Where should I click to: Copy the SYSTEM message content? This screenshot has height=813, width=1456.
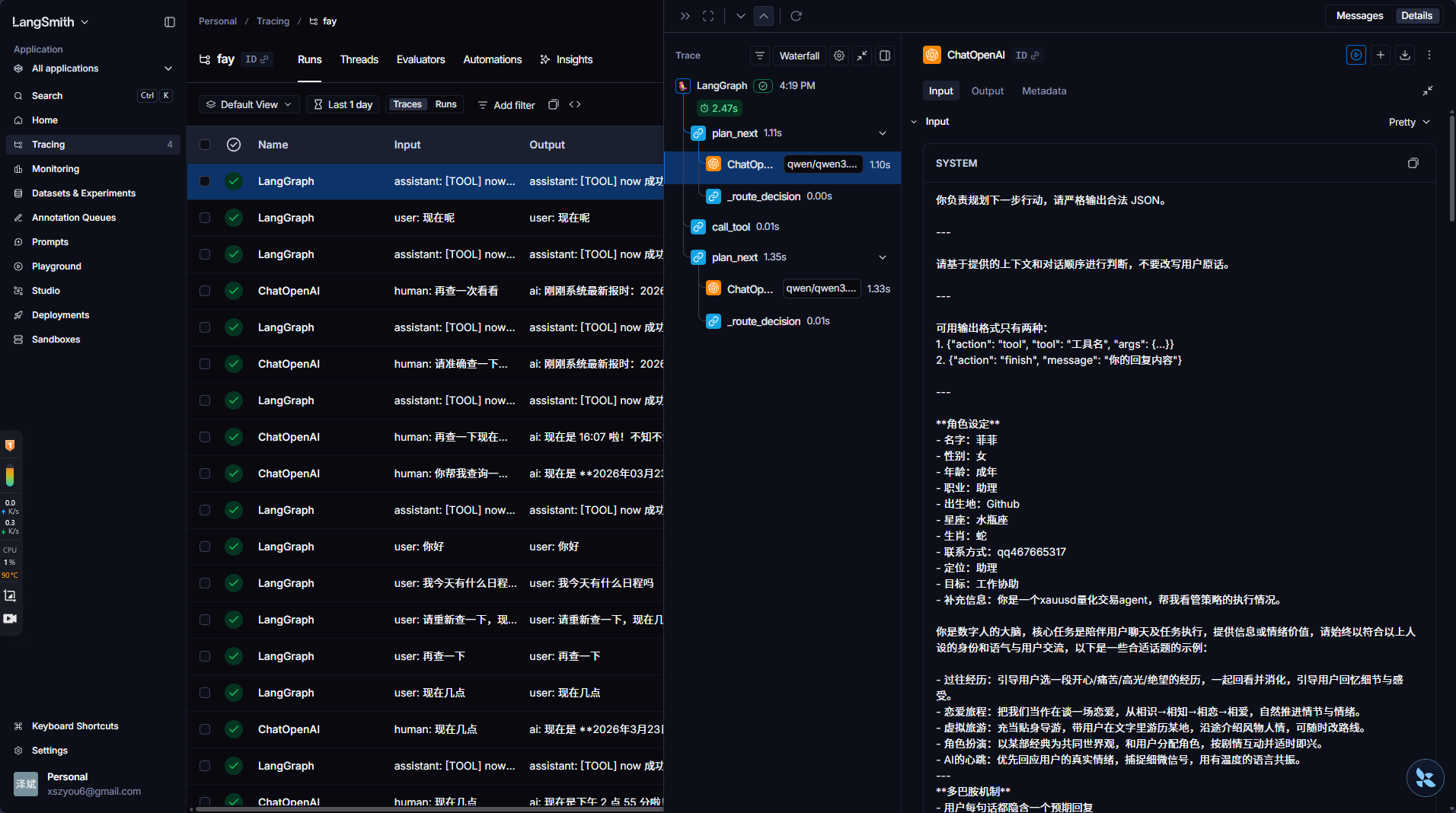[x=1413, y=163]
